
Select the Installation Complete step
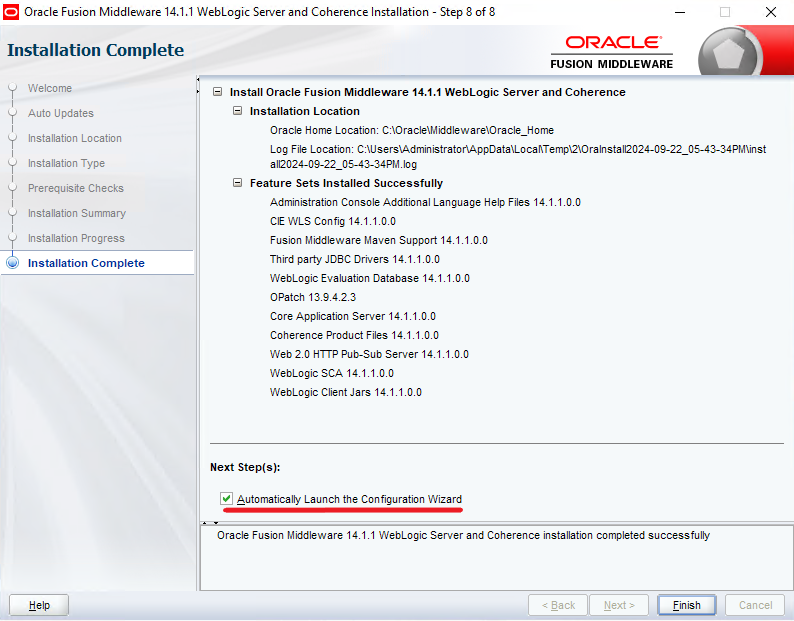(x=86, y=263)
